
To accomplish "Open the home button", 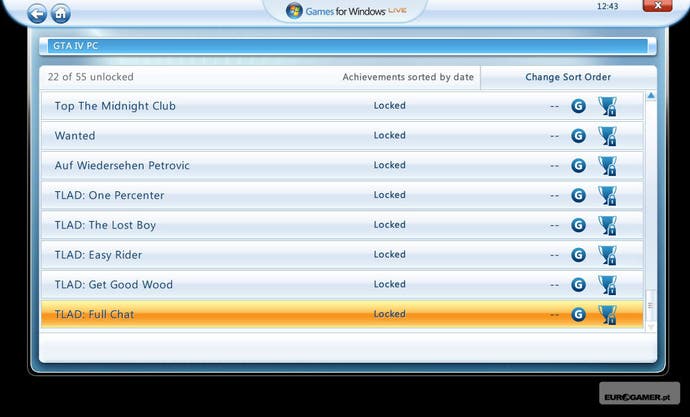I will 61,13.
